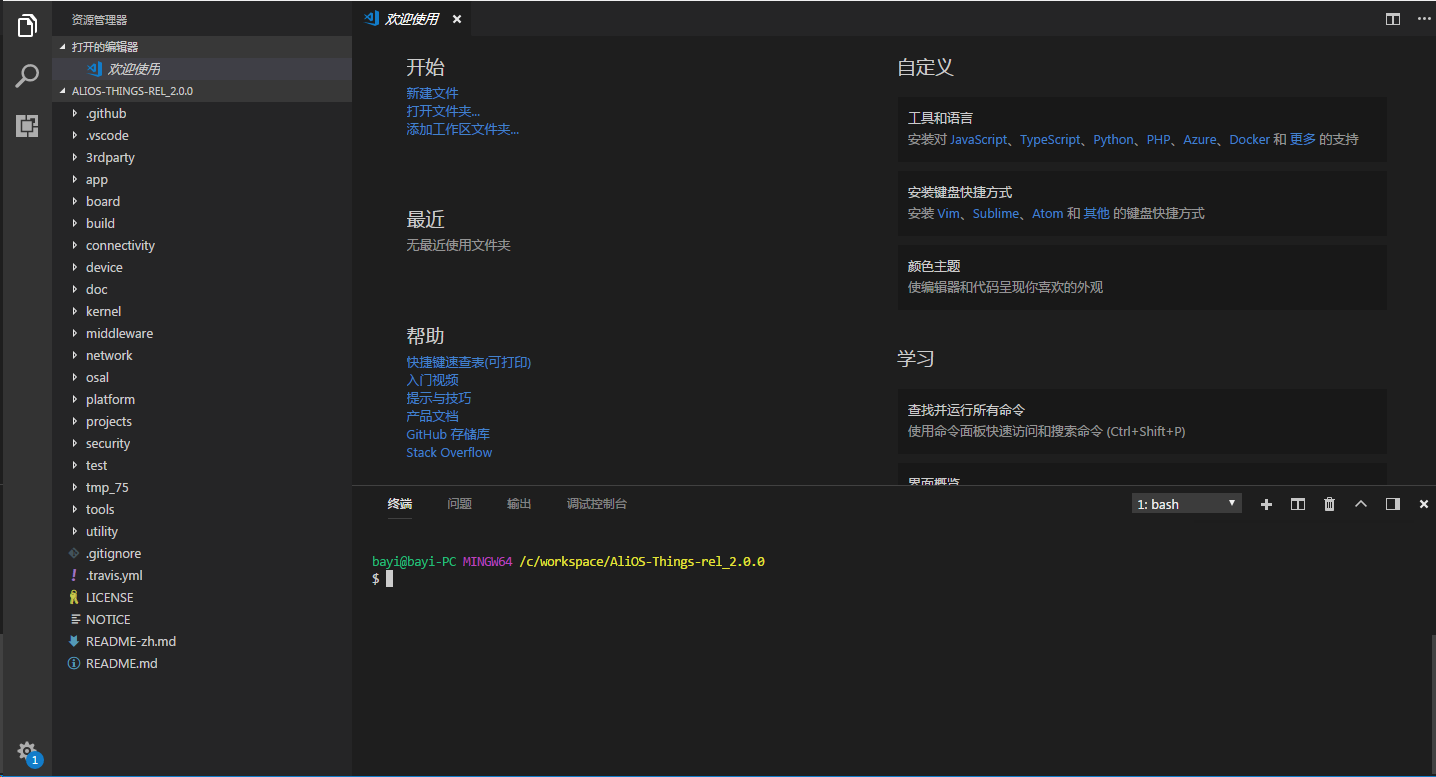
Task: Close the 欢迎使用 tab
Action: 457,19
